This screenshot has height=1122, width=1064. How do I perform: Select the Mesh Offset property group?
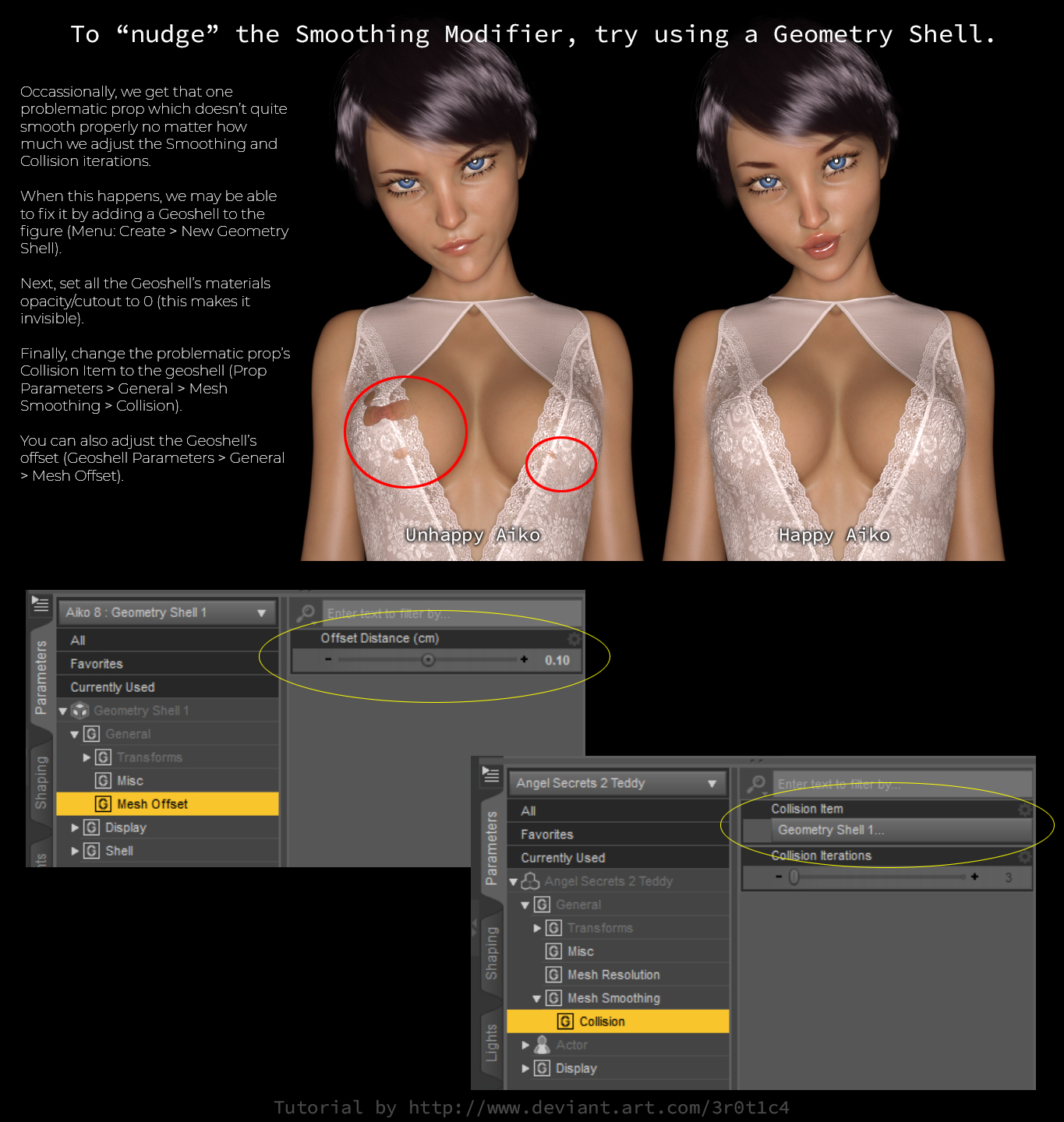pyautogui.click(x=153, y=804)
